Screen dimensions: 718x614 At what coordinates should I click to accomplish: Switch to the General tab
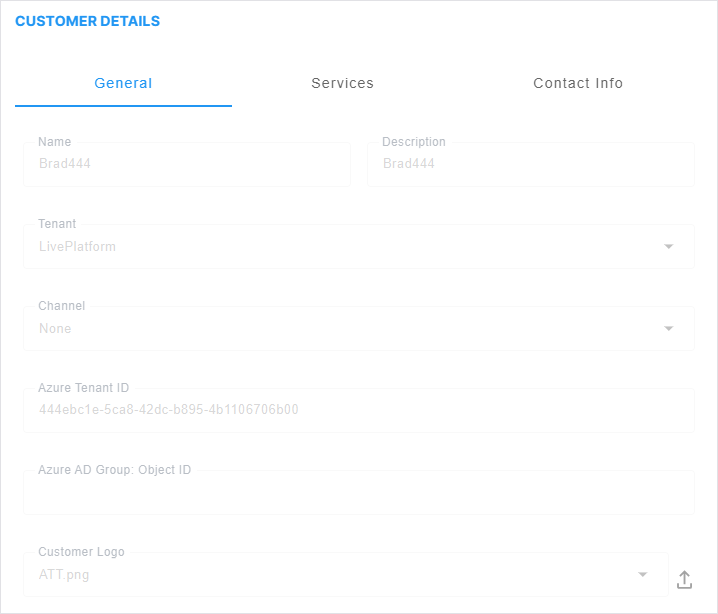123,84
